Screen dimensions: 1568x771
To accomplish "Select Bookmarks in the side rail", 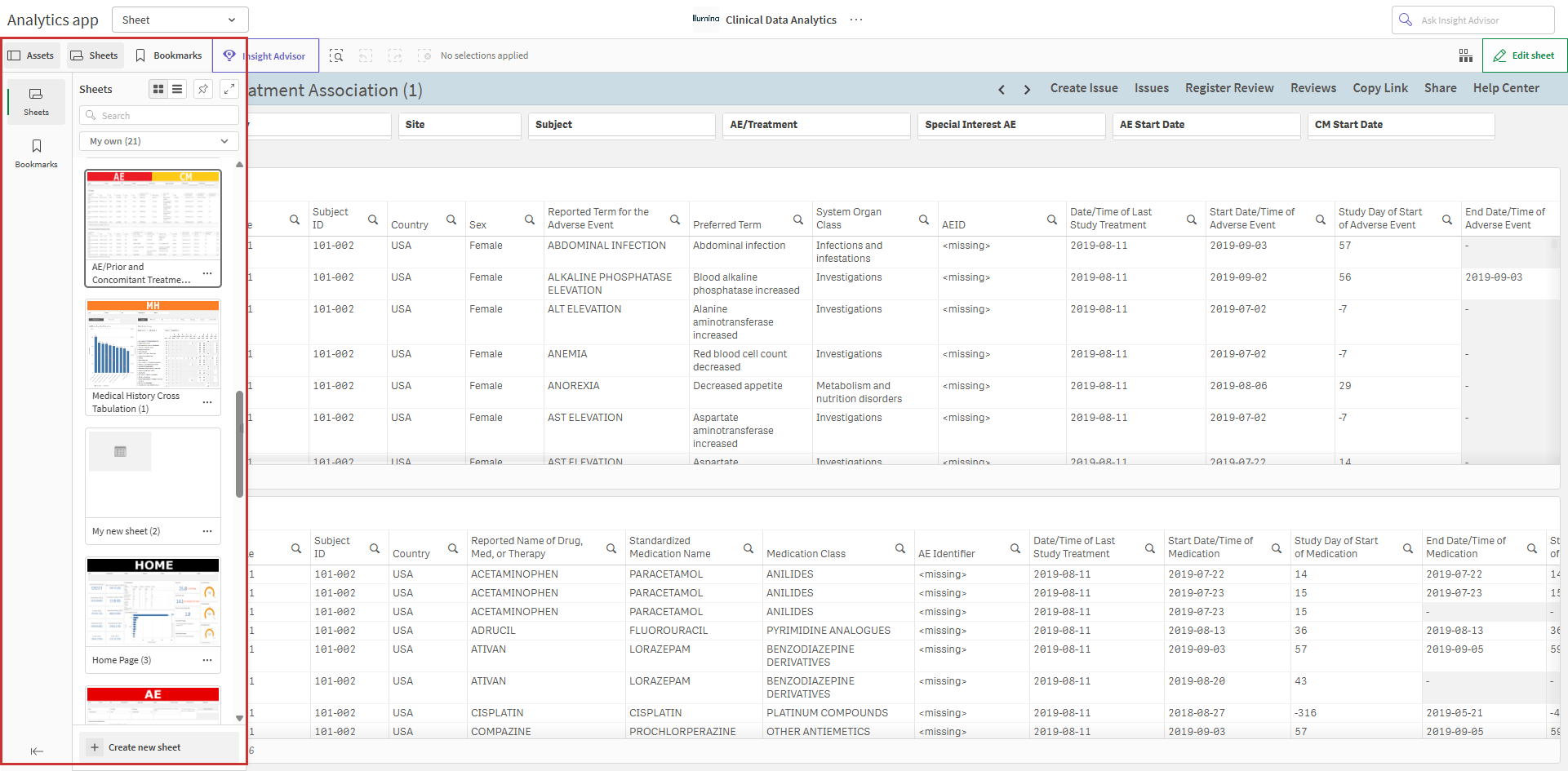I will point(36,153).
